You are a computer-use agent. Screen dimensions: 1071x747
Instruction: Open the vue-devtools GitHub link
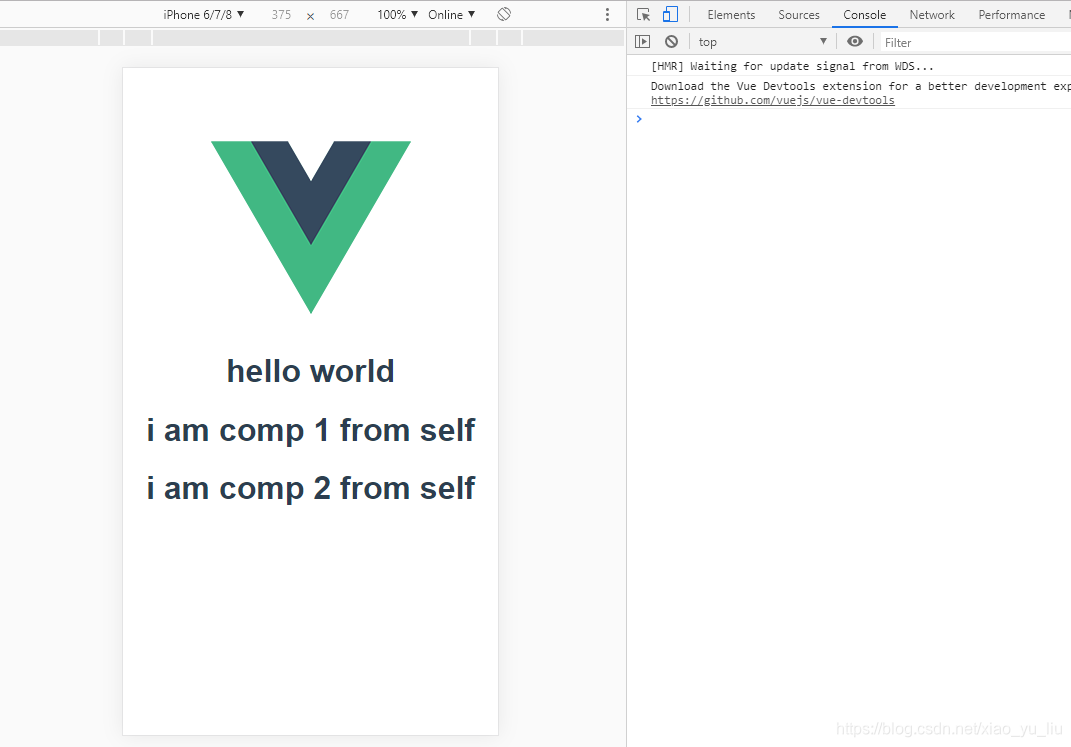click(x=772, y=100)
